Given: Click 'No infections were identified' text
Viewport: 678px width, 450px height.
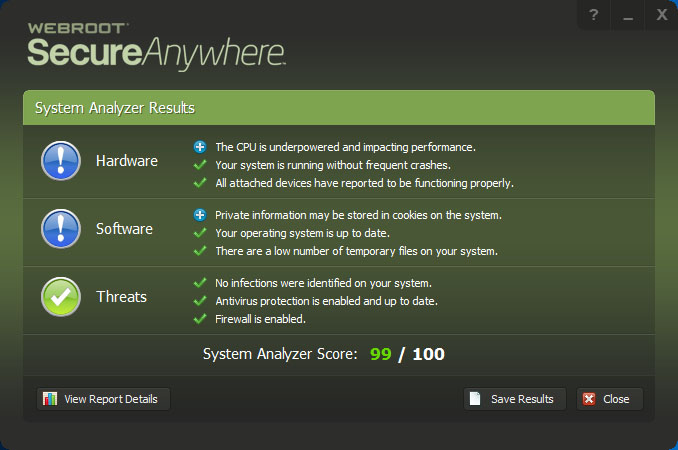Looking at the screenshot, I should [323, 283].
